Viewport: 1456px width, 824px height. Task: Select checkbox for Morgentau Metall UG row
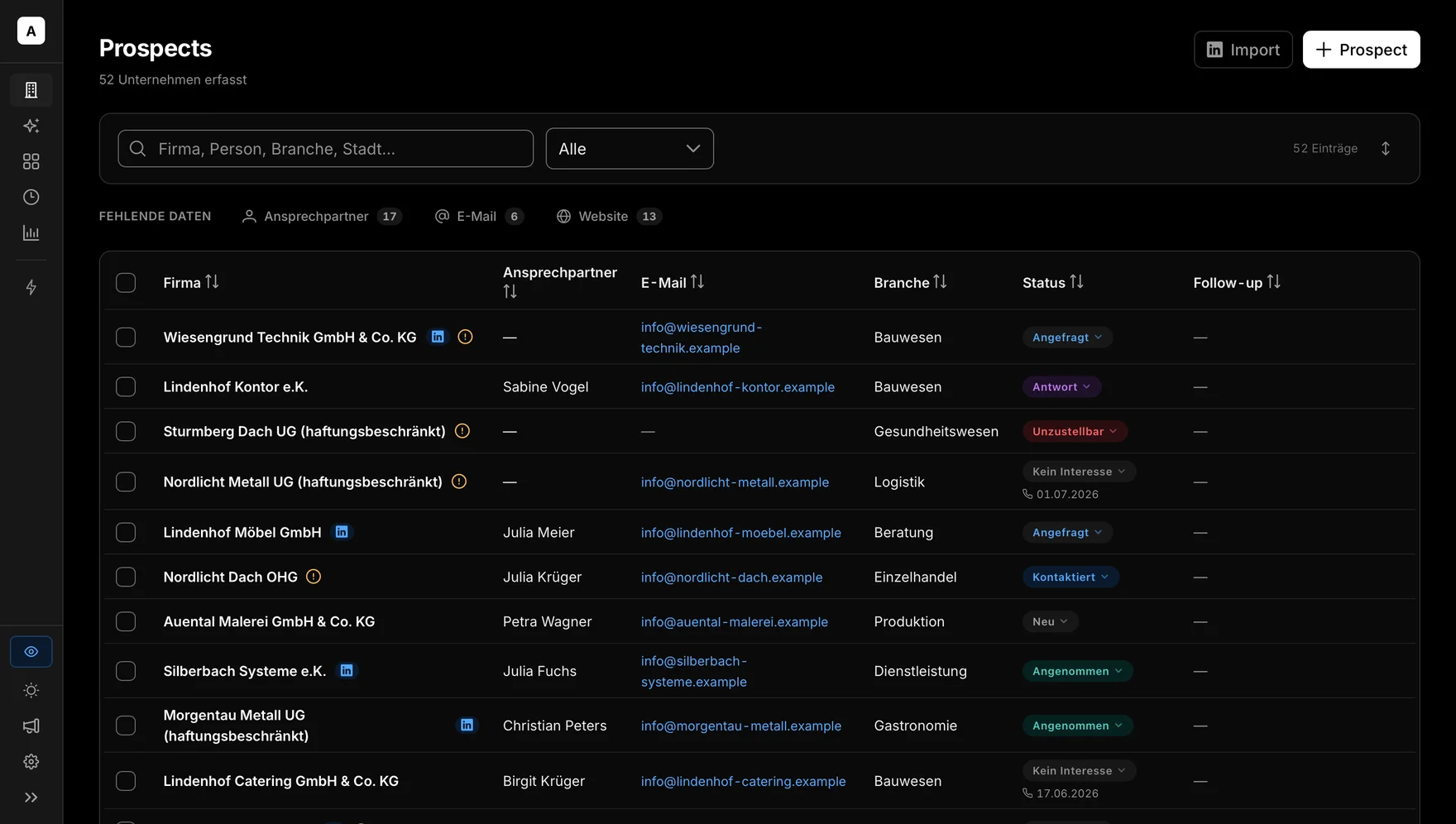pyautogui.click(x=126, y=725)
